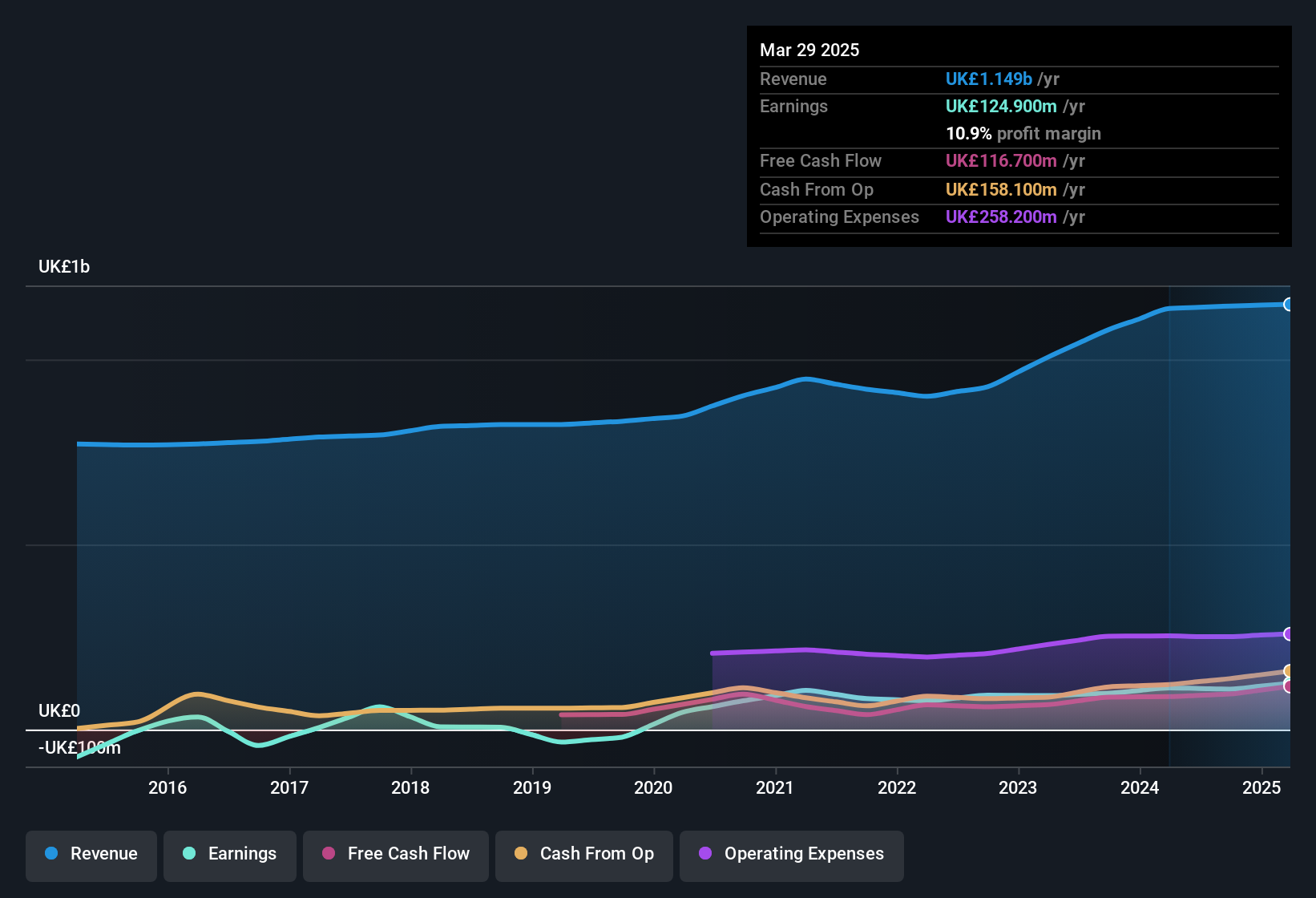
Task: Click the pink Free Cash Flow legend dot
Action: click(327, 854)
